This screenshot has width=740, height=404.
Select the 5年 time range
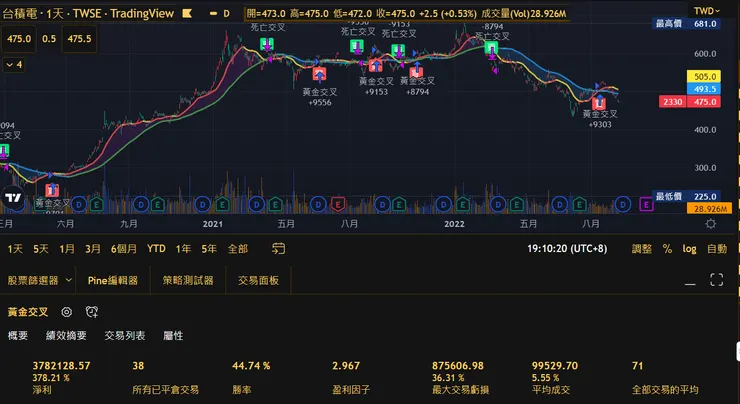(209, 249)
